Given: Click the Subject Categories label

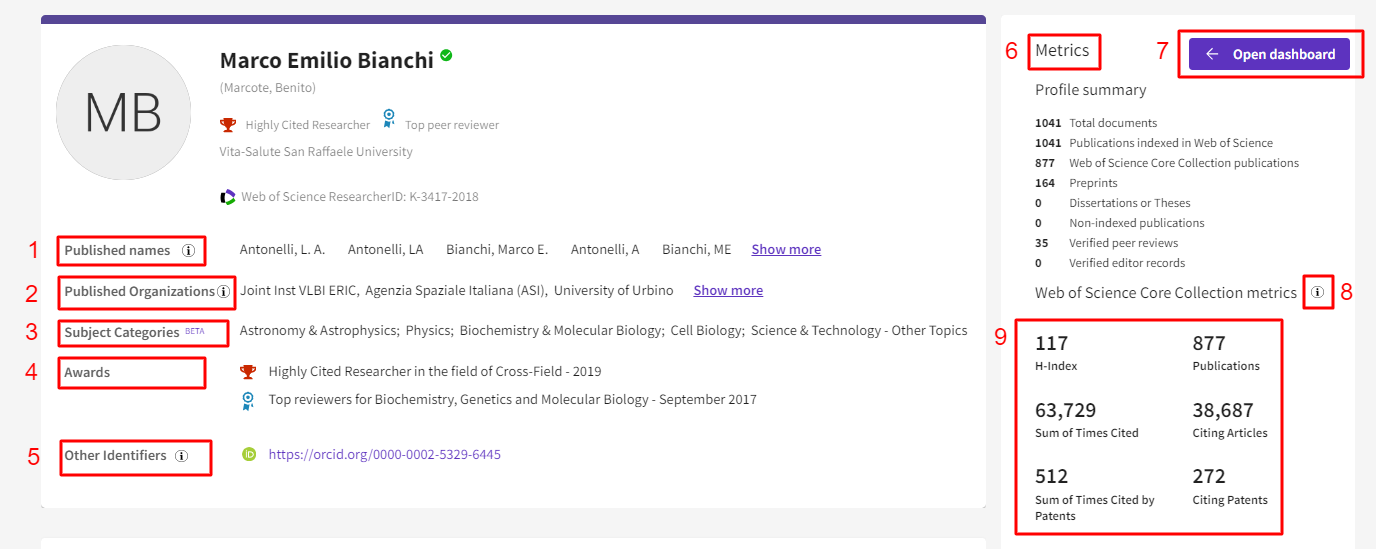Looking at the screenshot, I should click(x=122, y=332).
